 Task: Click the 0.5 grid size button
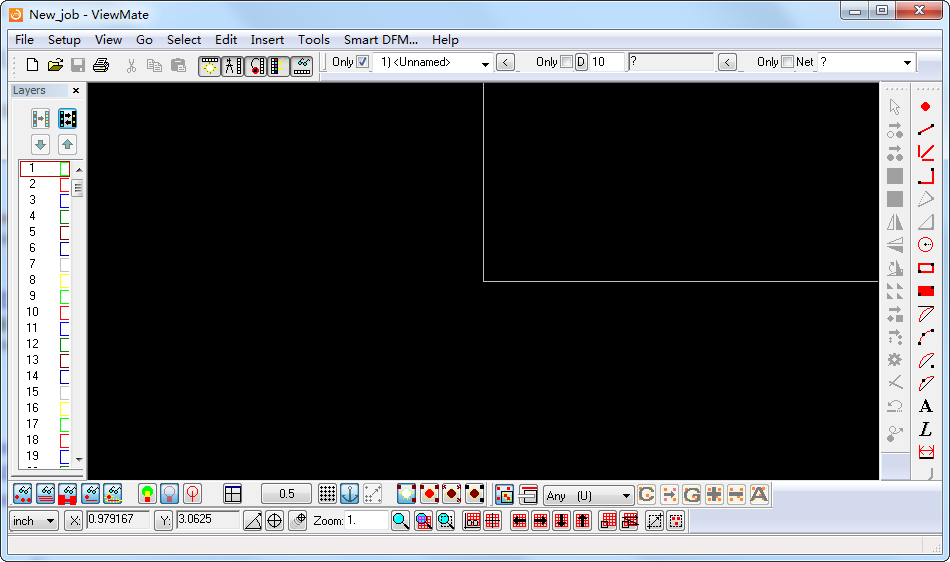[287, 494]
